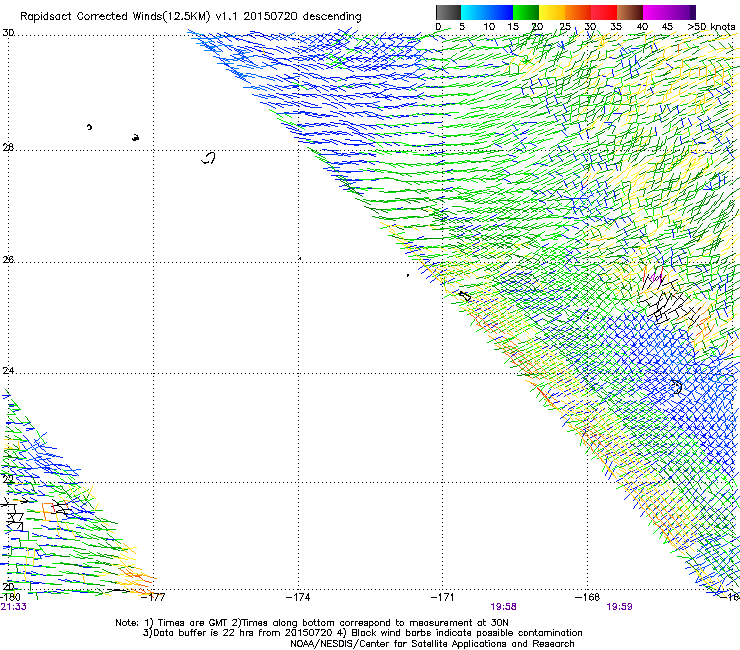The width and height of the screenshot is (740, 650).
Task: Click the '0' legend scale label
Action: [438, 27]
